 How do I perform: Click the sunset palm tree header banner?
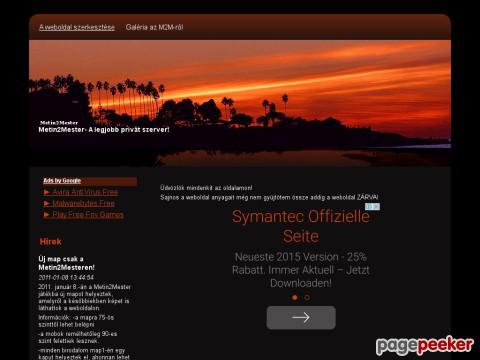tap(240, 103)
